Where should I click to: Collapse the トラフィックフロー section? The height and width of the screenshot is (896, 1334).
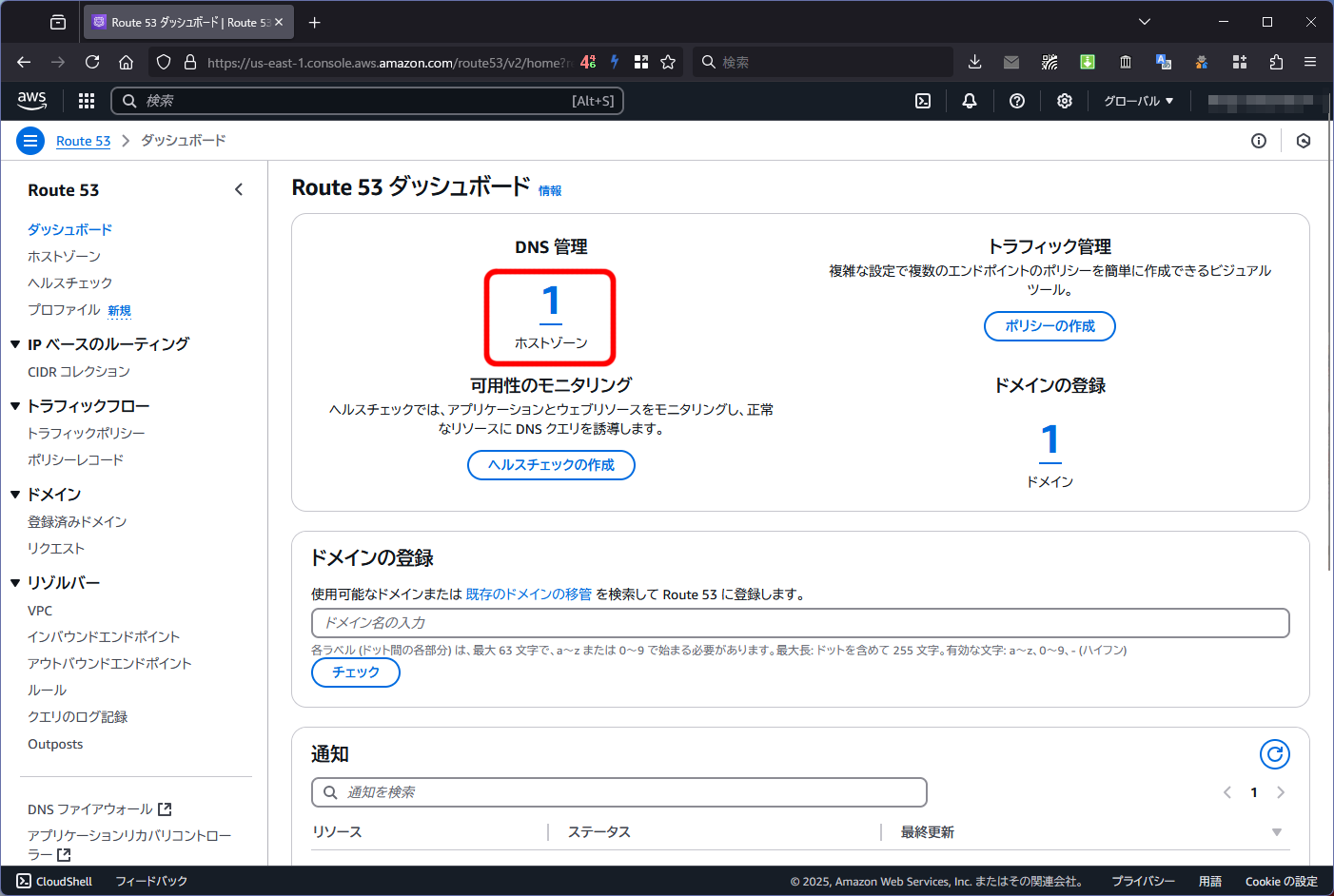pyautogui.click(x=15, y=406)
